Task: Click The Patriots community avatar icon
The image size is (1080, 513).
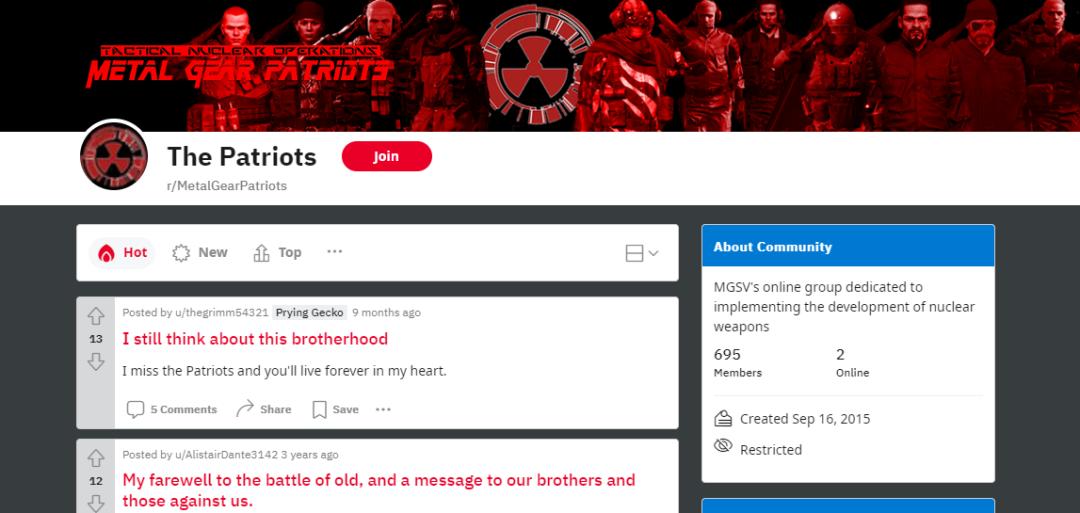Action: point(114,156)
